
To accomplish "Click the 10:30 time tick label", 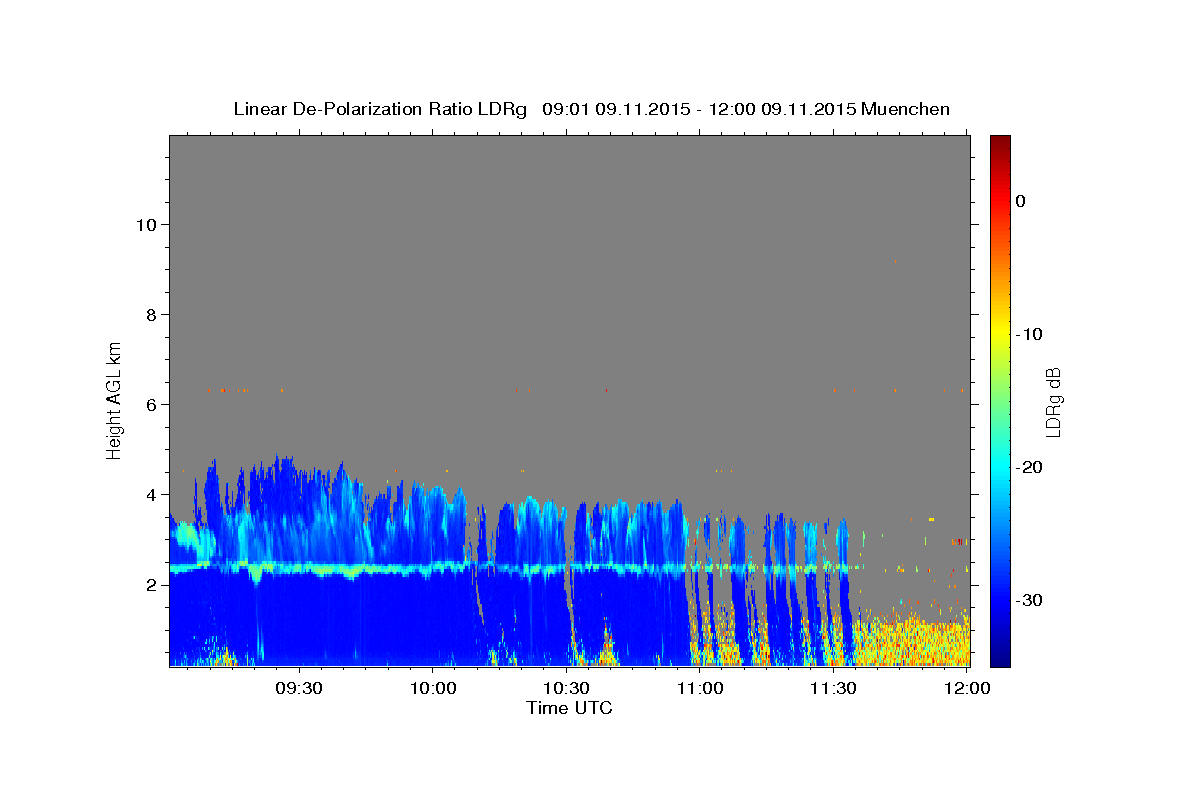I will point(565,688).
